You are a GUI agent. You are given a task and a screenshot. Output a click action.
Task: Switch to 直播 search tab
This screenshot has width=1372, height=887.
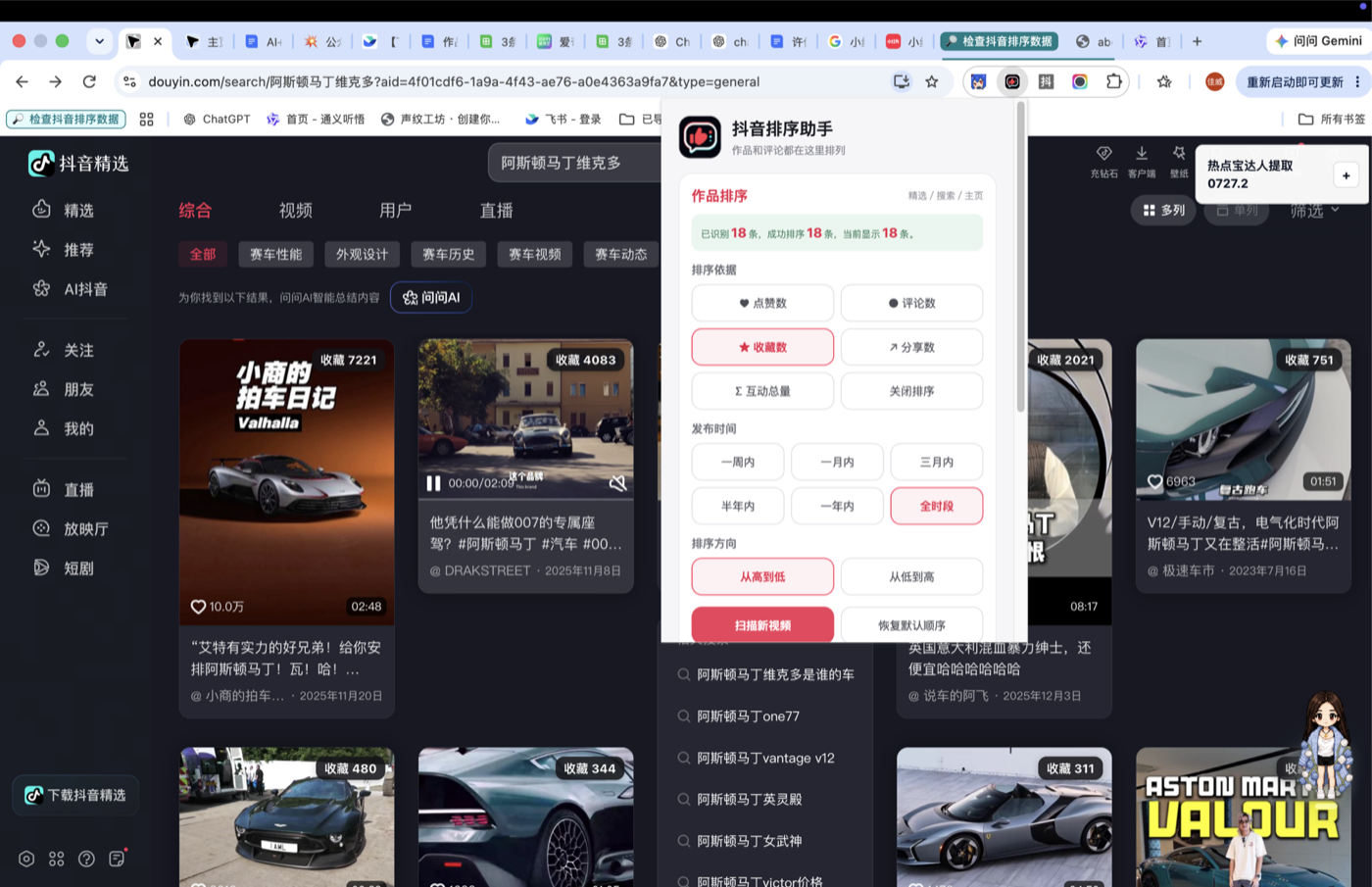[x=496, y=210]
